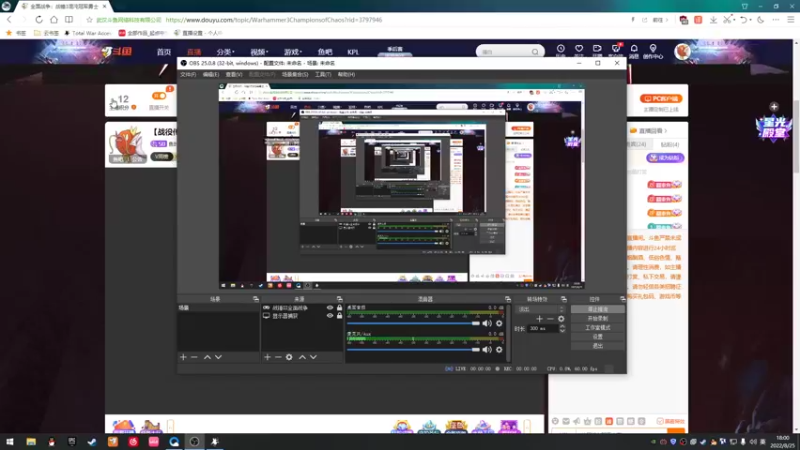Toggle visibility of display capture source
The height and width of the screenshot is (450, 800).
pos(330,316)
